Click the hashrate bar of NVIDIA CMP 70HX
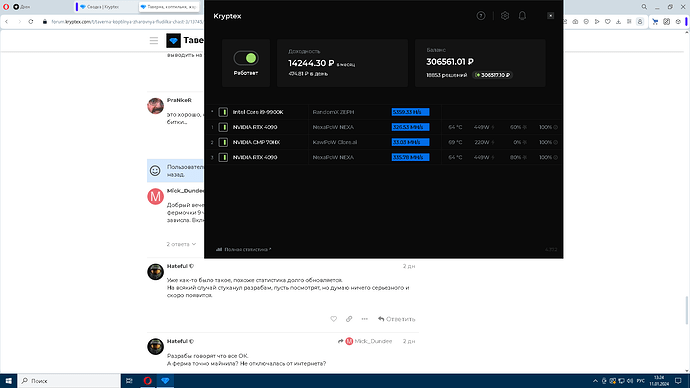Screen dimensions: 690x388 [x=410, y=142]
